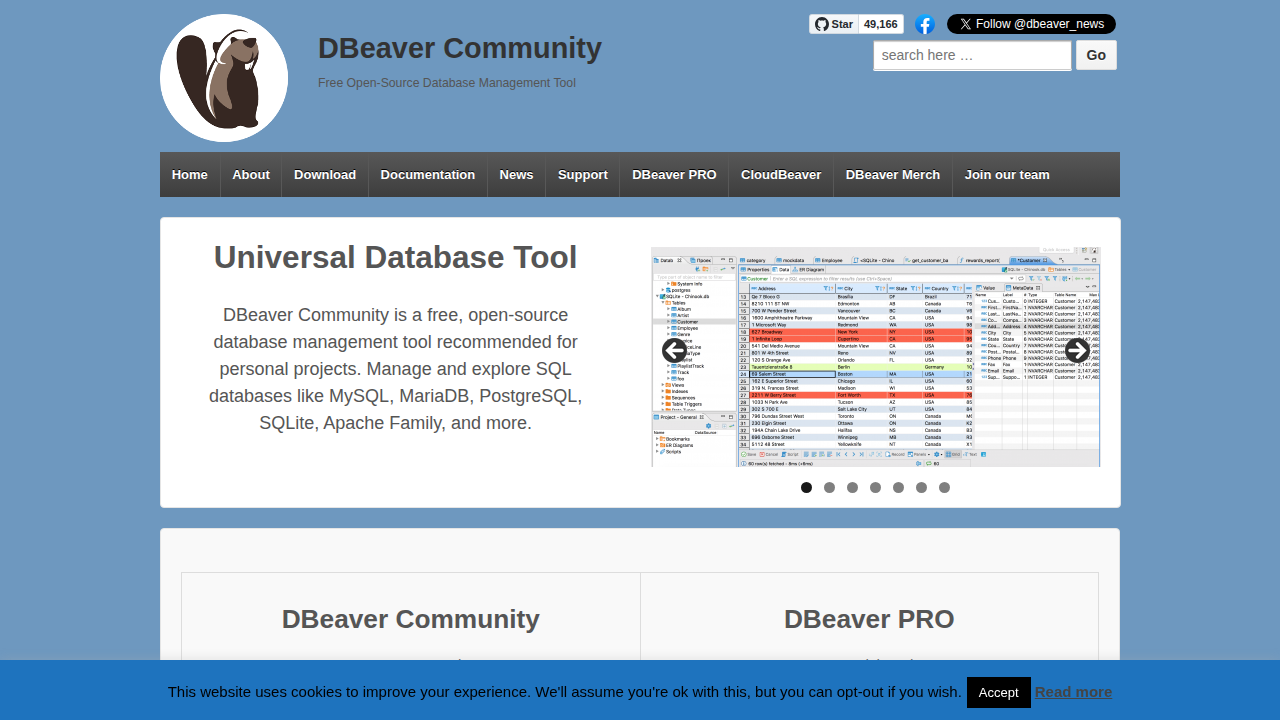Viewport: 1280px width, 720px height.
Task: Open the Facebook page icon
Action: tap(925, 25)
